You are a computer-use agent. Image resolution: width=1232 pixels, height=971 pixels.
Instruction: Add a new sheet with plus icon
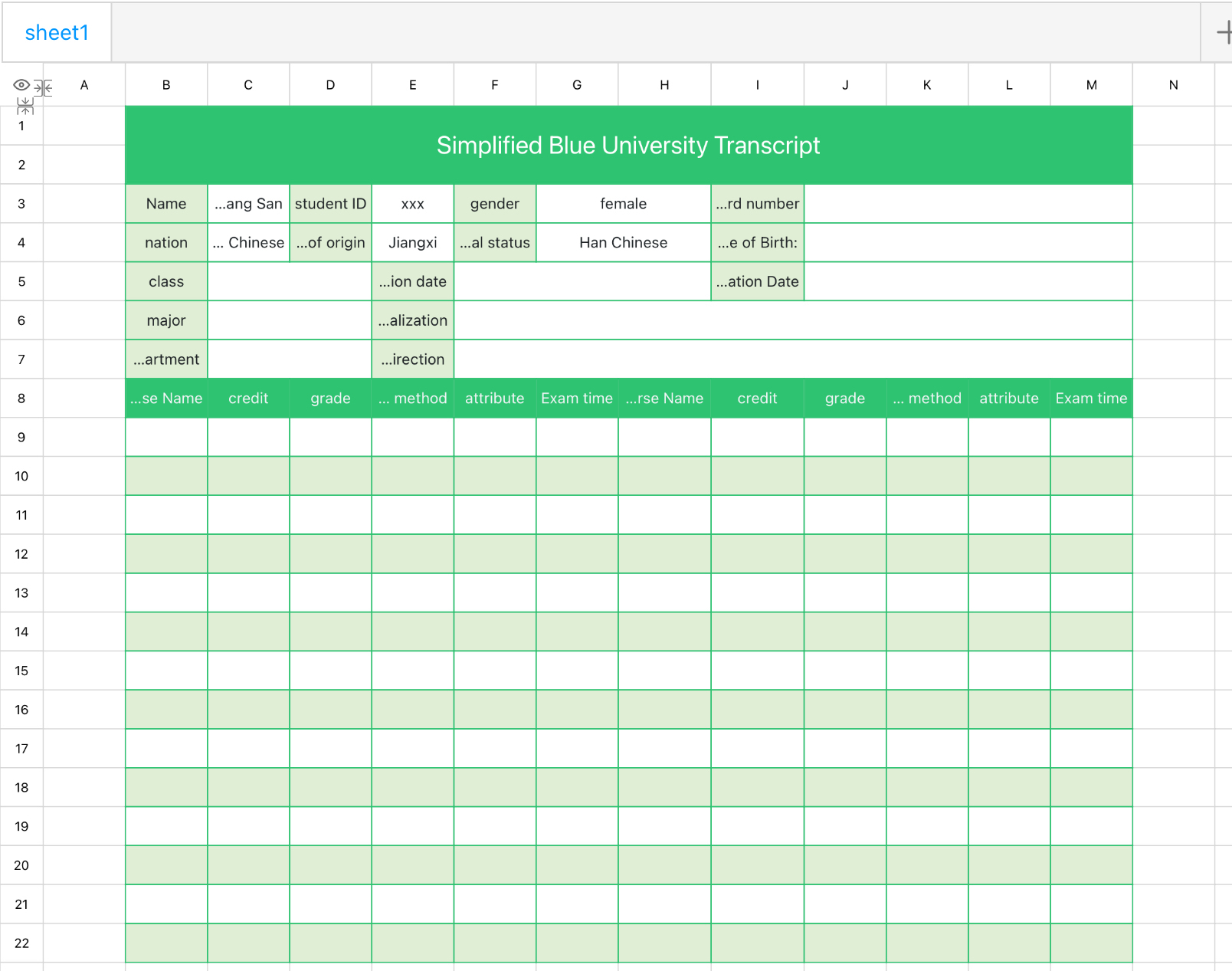1224,32
